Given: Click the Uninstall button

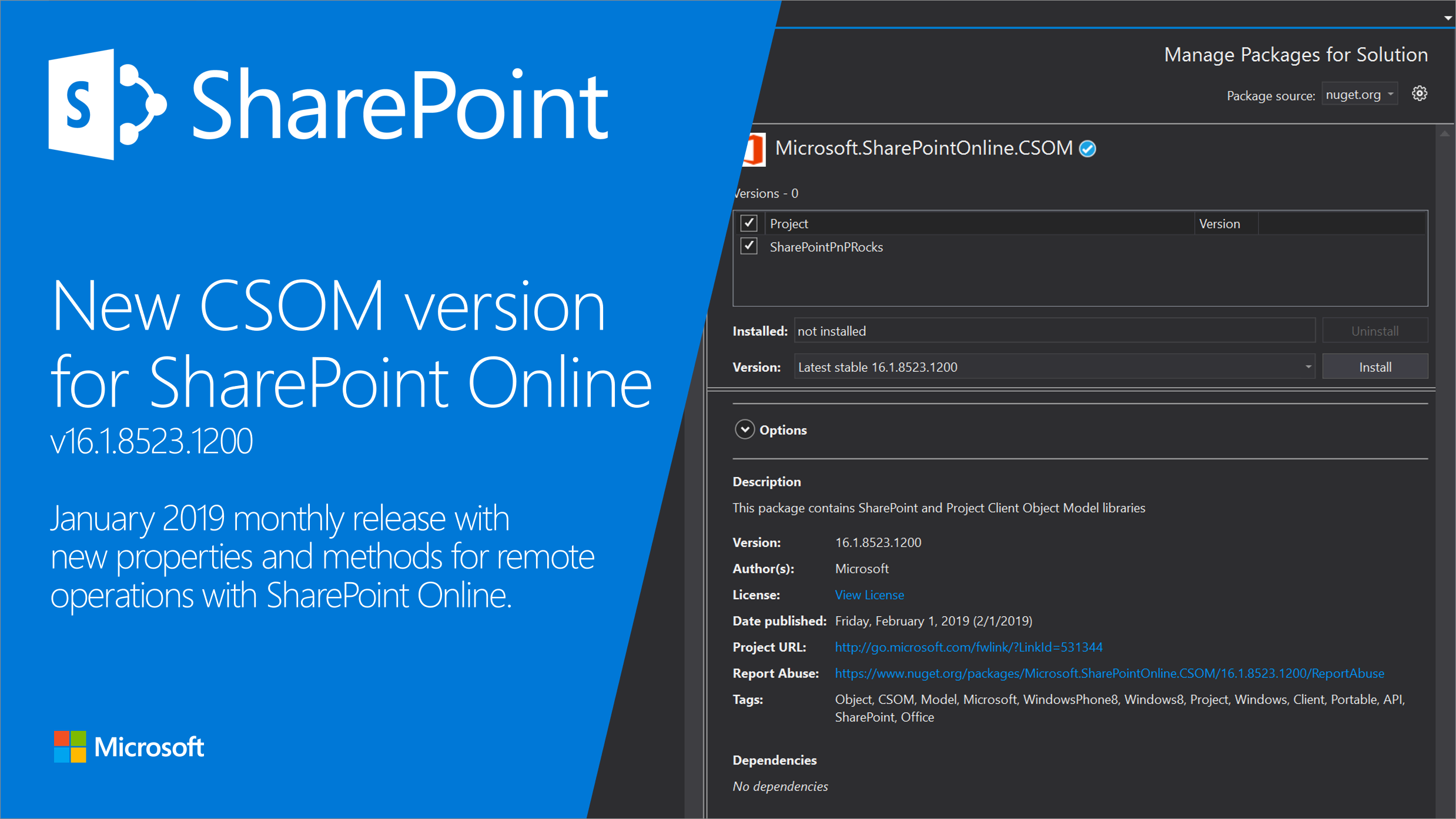Looking at the screenshot, I should point(1374,331).
